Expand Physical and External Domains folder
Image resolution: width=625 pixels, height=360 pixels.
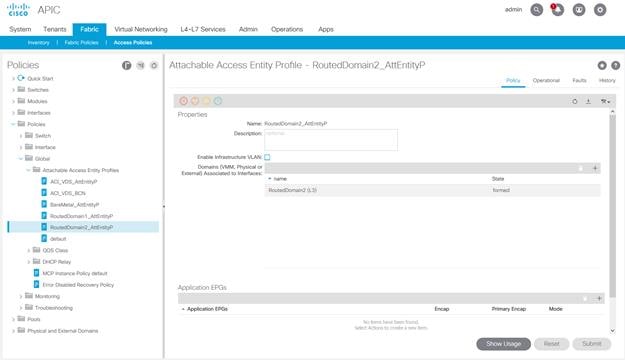click(x=13, y=331)
